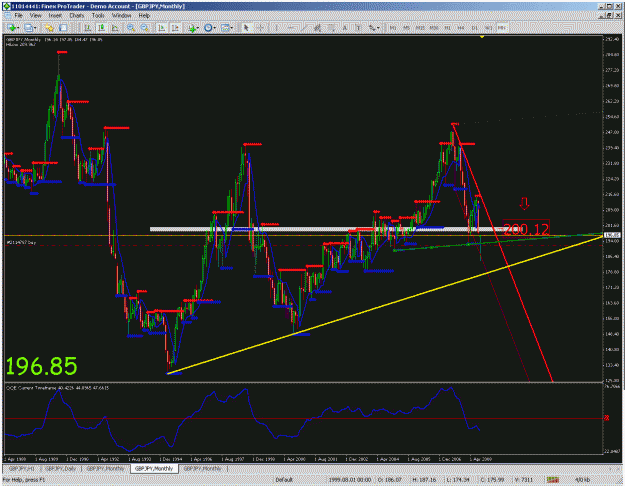Show the Market Watch window (star icon)

(x=49, y=28)
